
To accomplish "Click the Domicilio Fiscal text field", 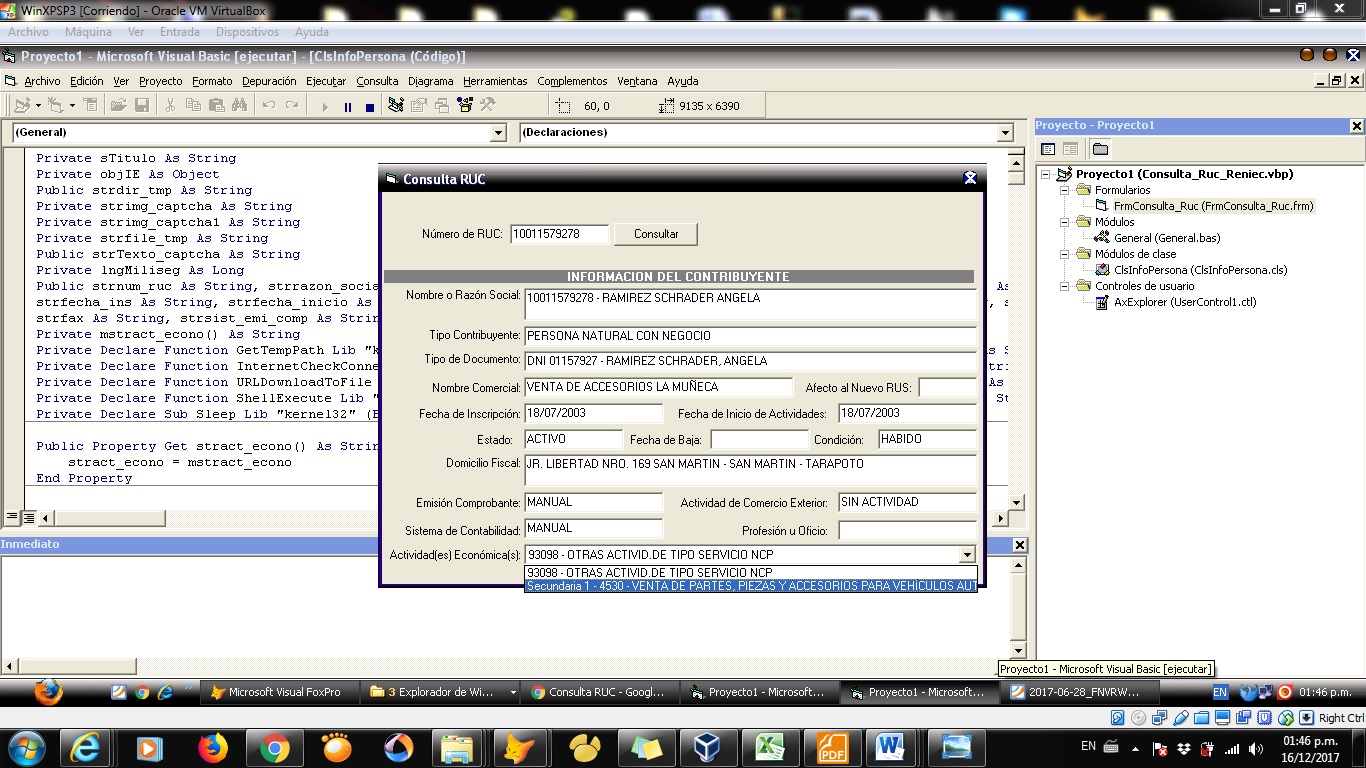I will tap(750, 470).
